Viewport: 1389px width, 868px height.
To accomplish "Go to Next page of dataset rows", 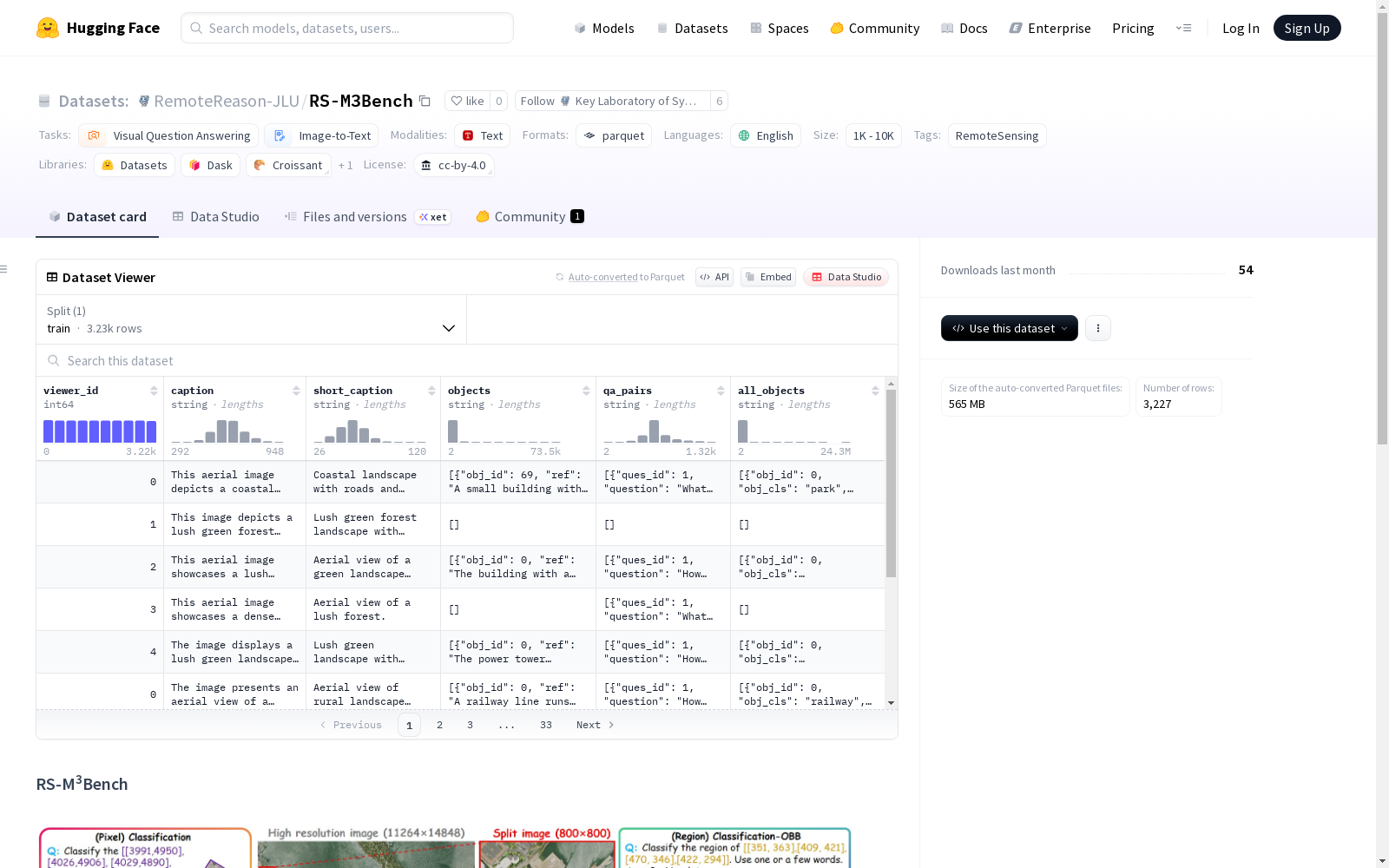I will pyautogui.click(x=596, y=725).
